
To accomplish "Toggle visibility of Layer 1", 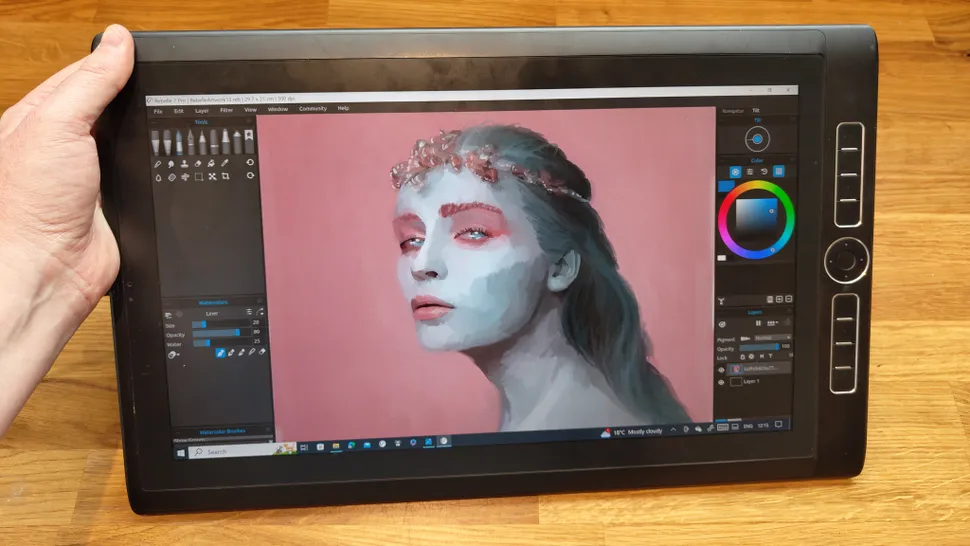I will [x=722, y=382].
